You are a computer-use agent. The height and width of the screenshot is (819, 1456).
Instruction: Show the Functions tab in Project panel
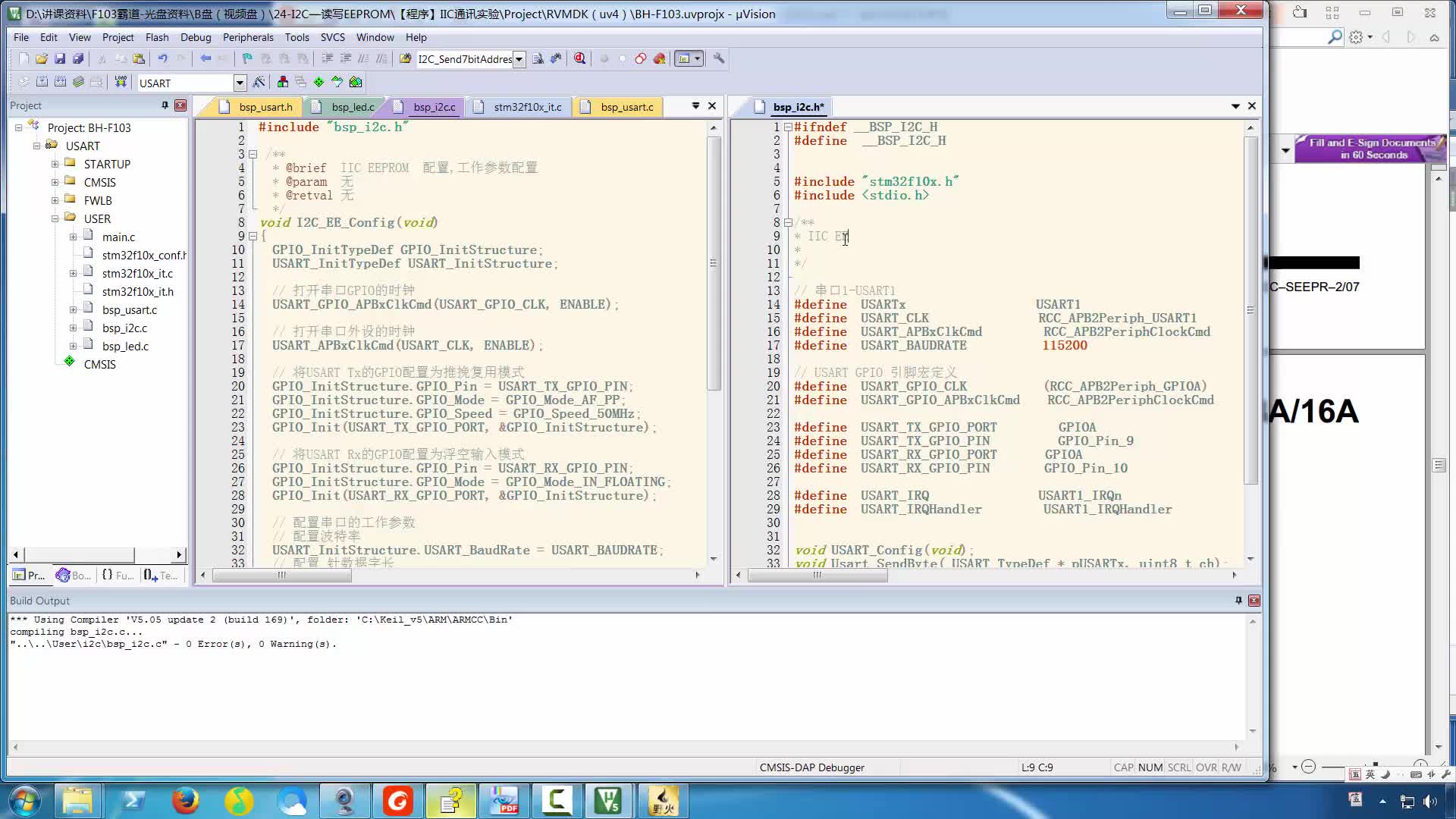coord(118,575)
